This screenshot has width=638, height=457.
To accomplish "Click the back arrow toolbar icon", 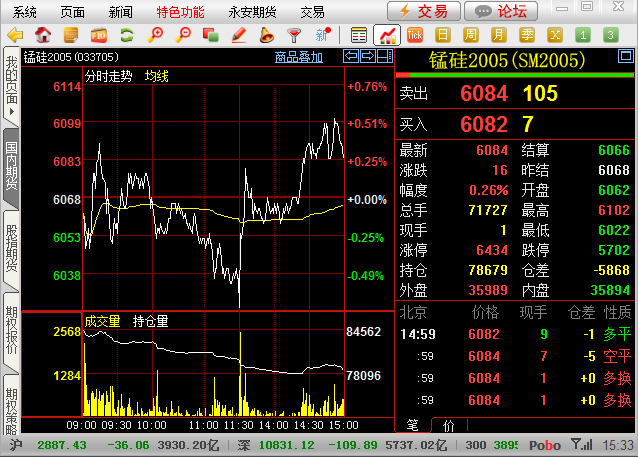I will pyautogui.click(x=15, y=35).
